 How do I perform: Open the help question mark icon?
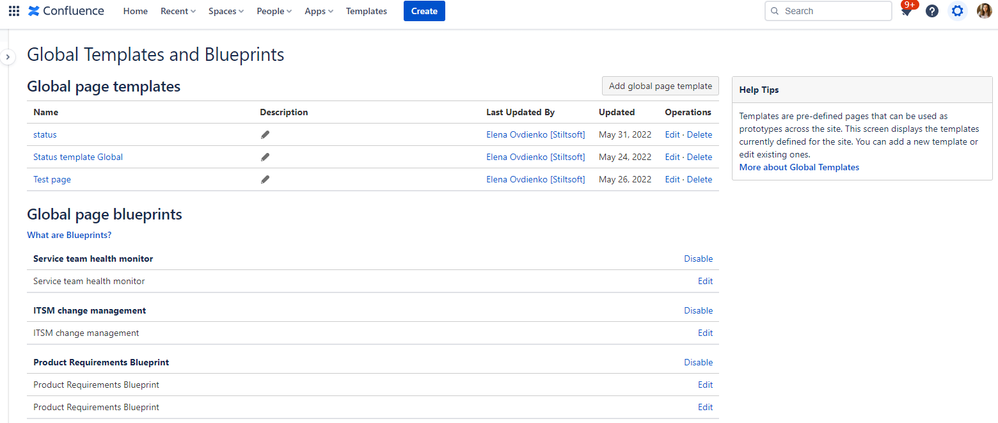coord(932,11)
